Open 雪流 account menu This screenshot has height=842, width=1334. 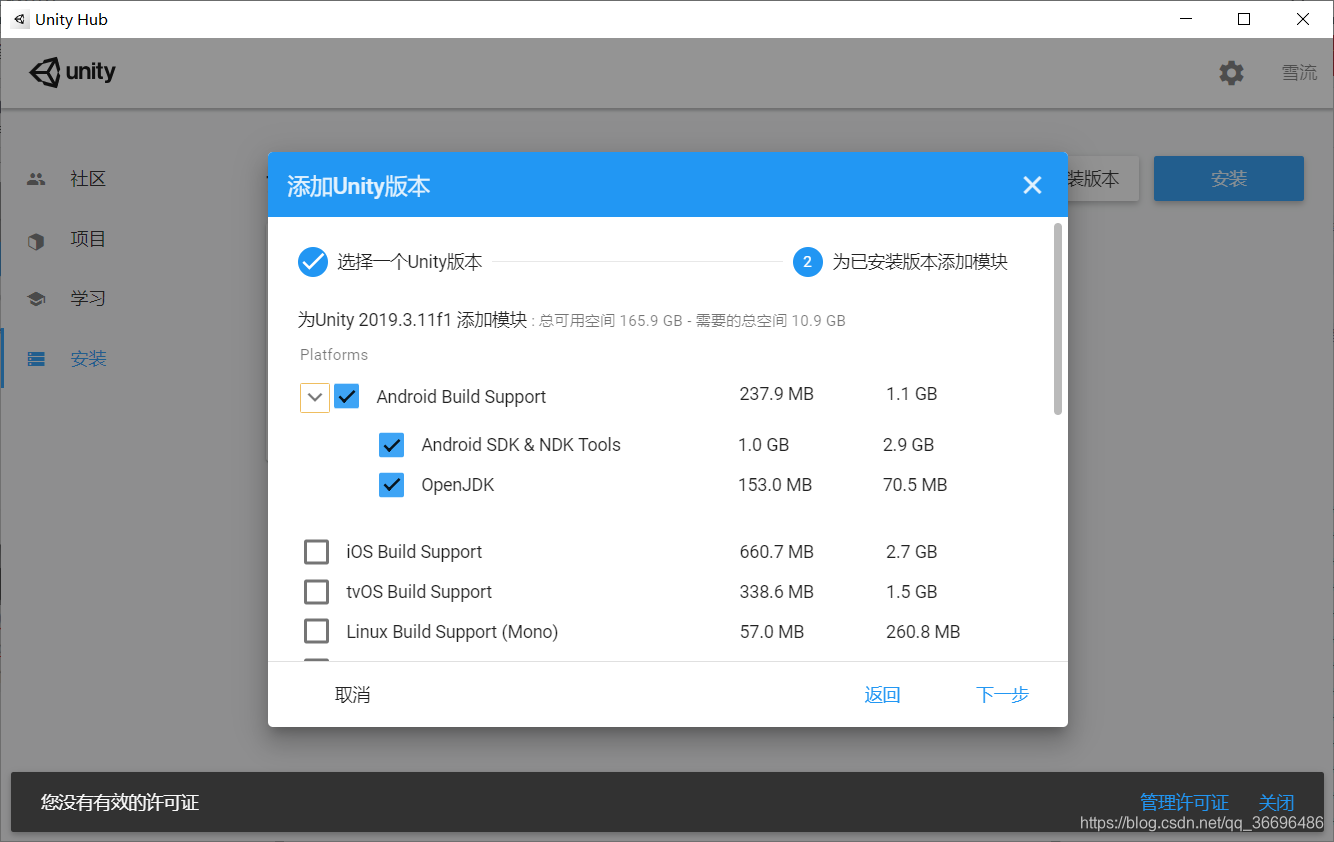tap(1299, 73)
